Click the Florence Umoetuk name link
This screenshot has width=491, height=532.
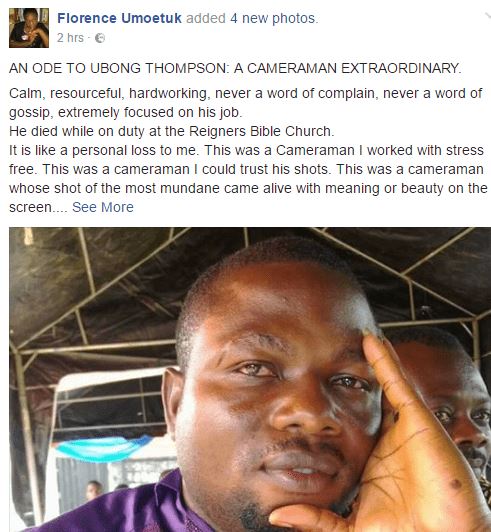point(119,18)
